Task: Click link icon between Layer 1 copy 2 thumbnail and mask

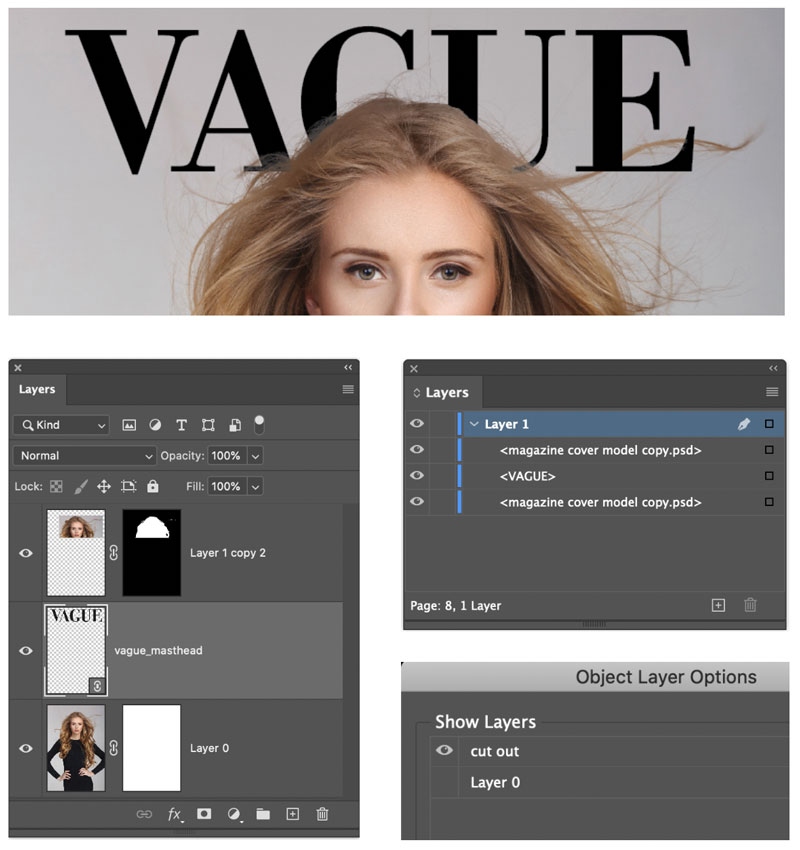Action: tap(113, 553)
